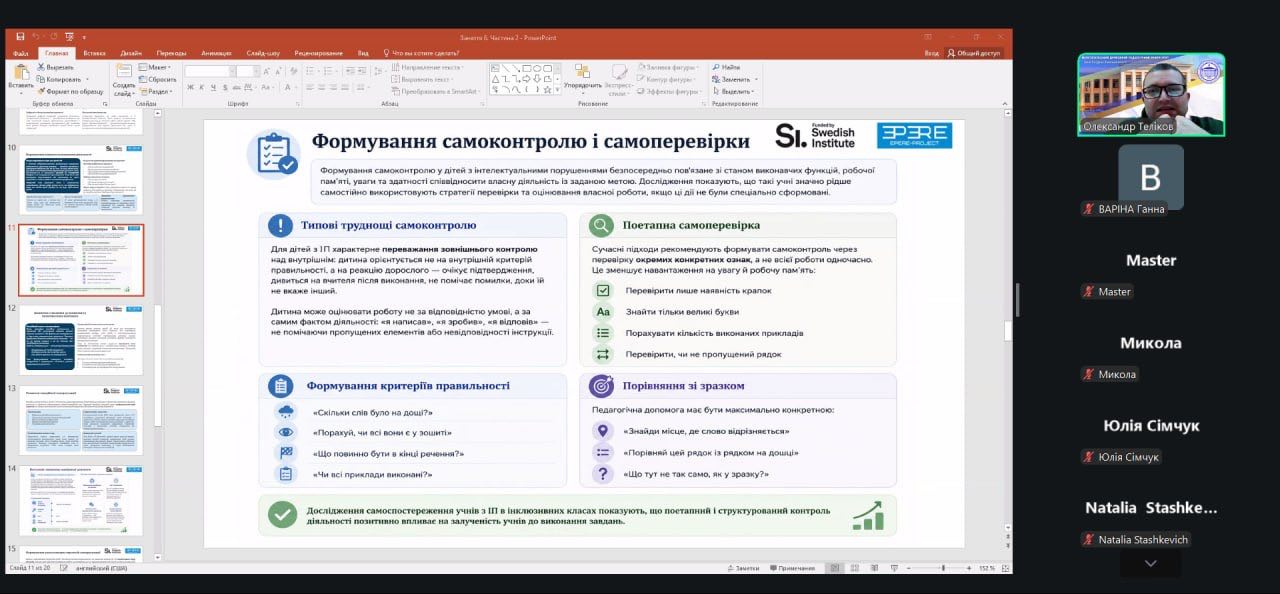Open Упорядочить arrange menu
This screenshot has height=594, width=1280.
pyautogui.click(x=583, y=78)
